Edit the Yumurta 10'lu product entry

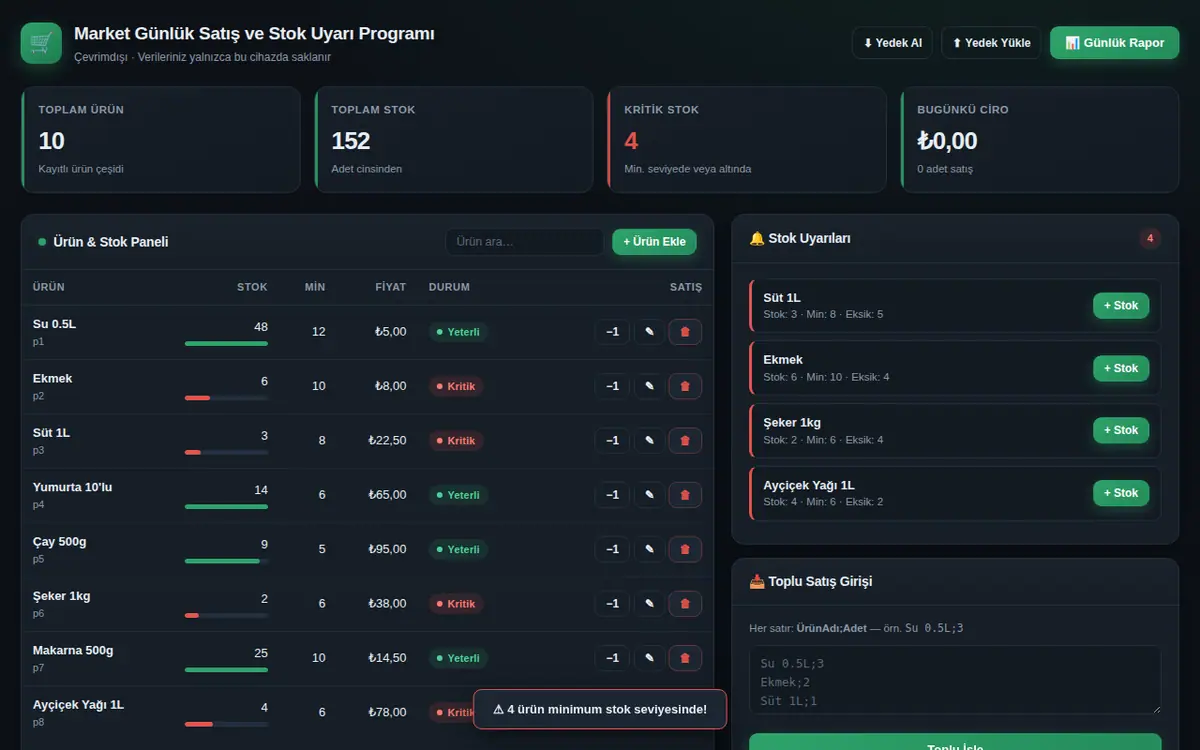649,495
